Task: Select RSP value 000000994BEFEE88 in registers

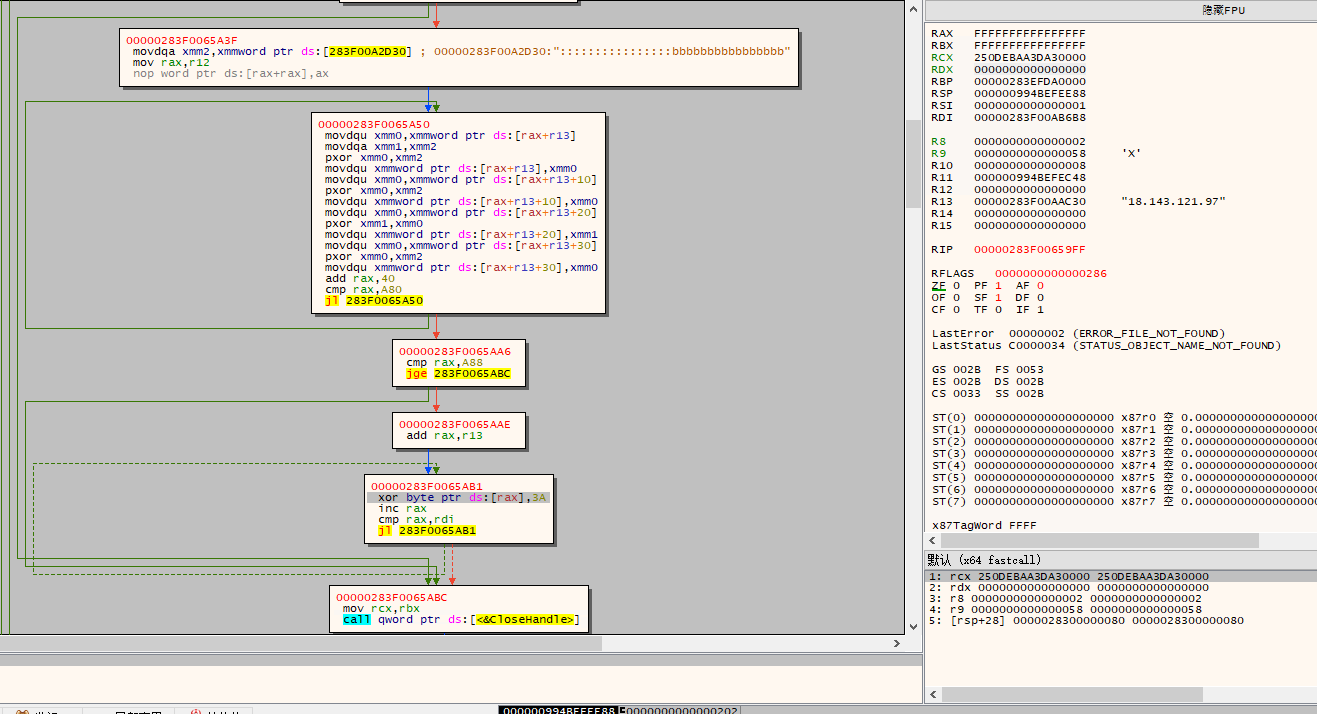Action: tap(1029, 93)
